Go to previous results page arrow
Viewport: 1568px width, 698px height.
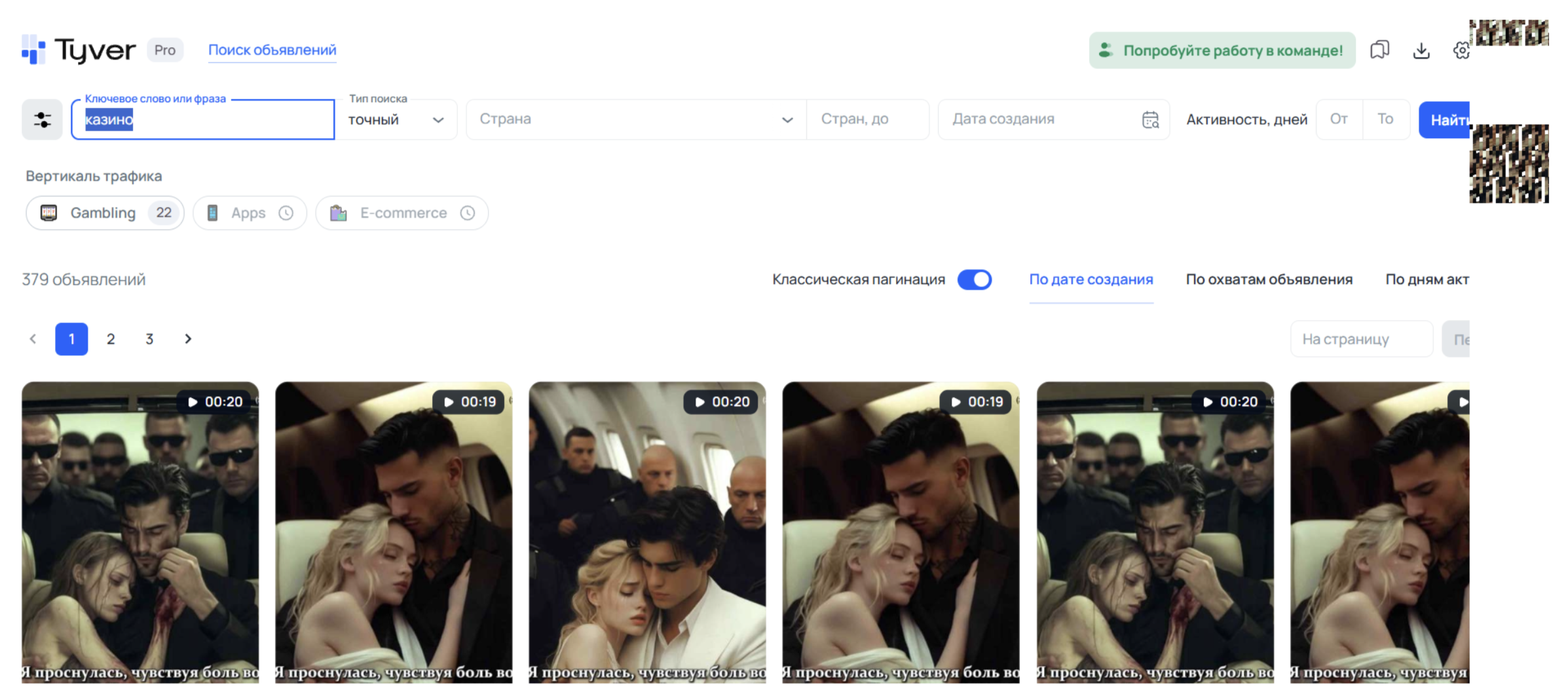[33, 339]
